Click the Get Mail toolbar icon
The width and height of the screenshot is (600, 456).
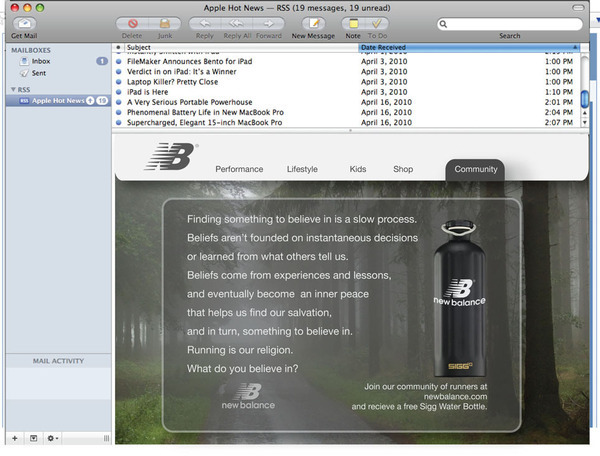(24, 24)
